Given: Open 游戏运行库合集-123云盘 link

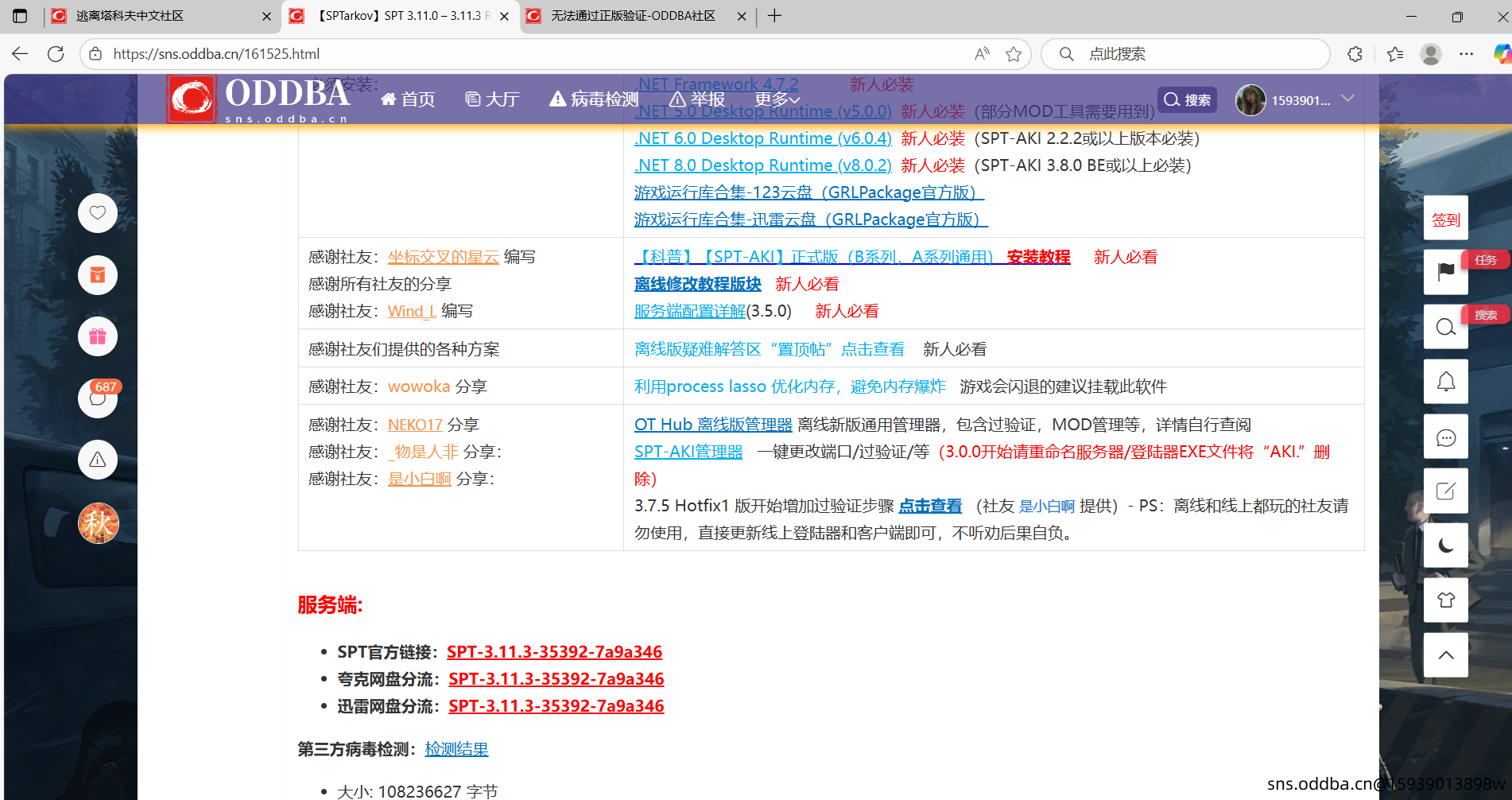Looking at the screenshot, I should (x=809, y=192).
